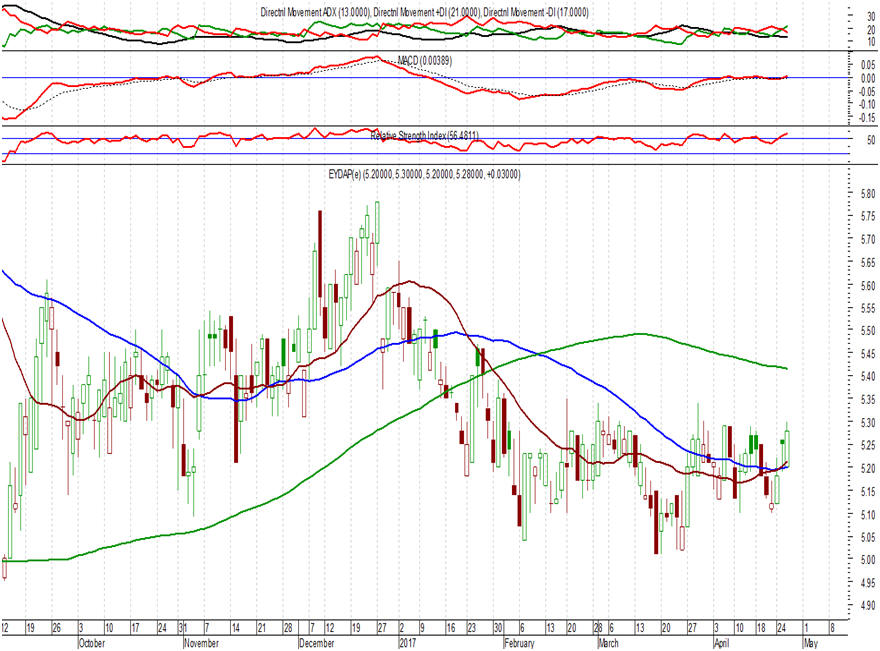Select the 17 date tick label

point(135,627)
